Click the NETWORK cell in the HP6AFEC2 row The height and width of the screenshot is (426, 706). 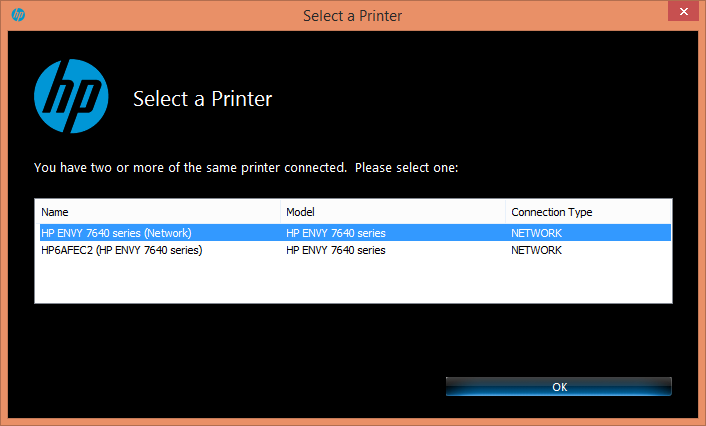click(x=536, y=250)
